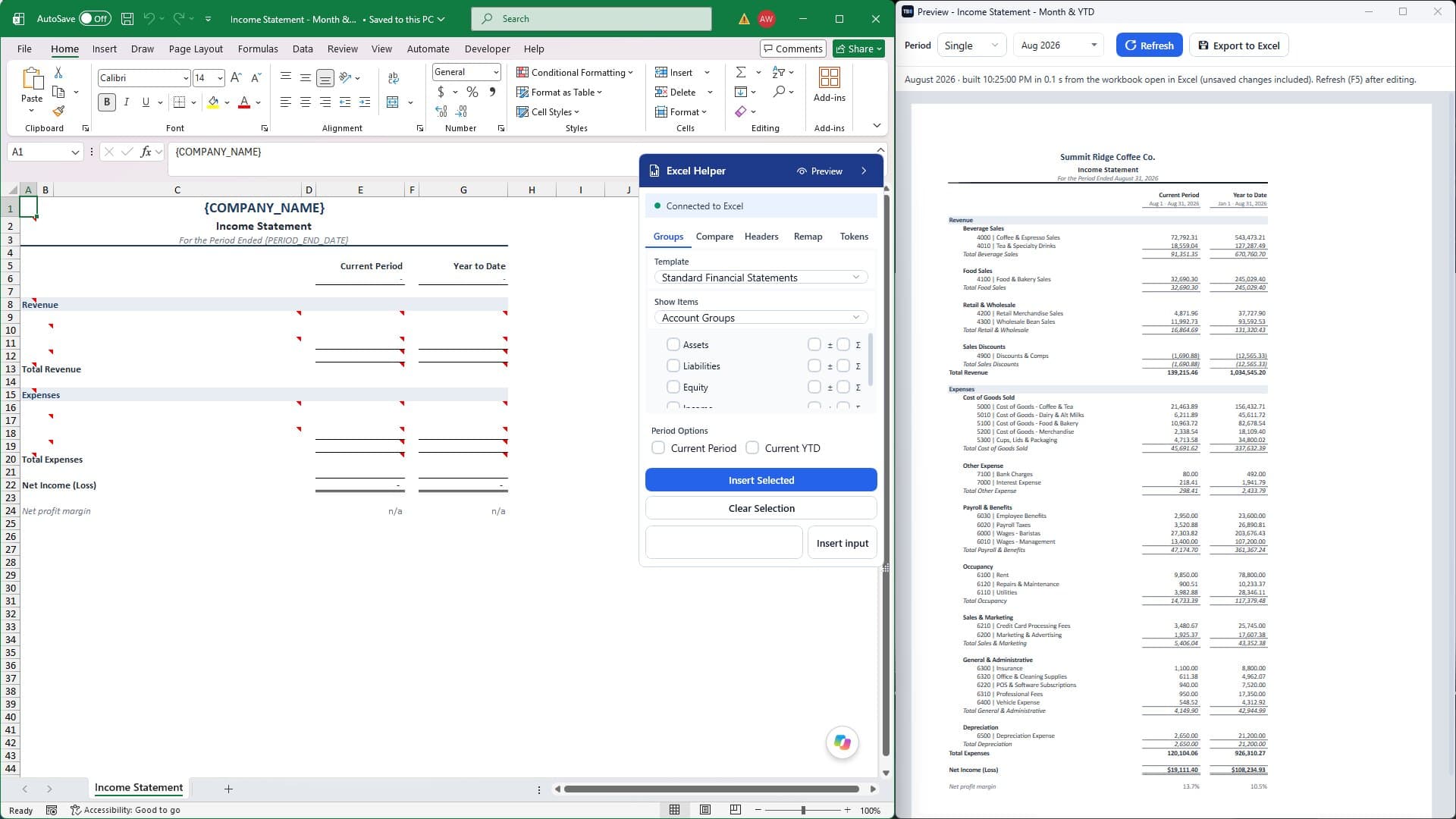Click the Copilot icon over the worksheet

click(842, 742)
